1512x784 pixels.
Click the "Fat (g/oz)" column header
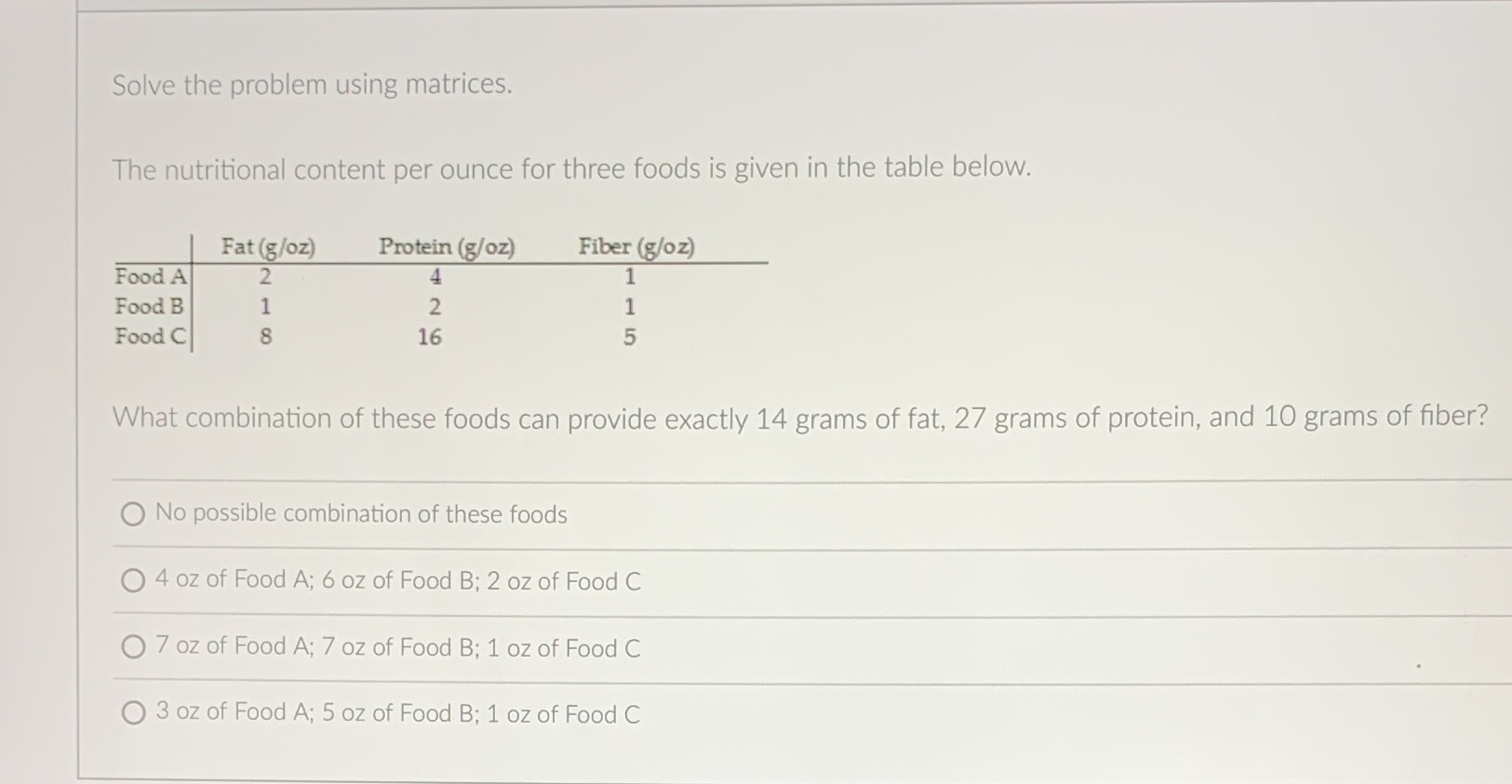268,246
